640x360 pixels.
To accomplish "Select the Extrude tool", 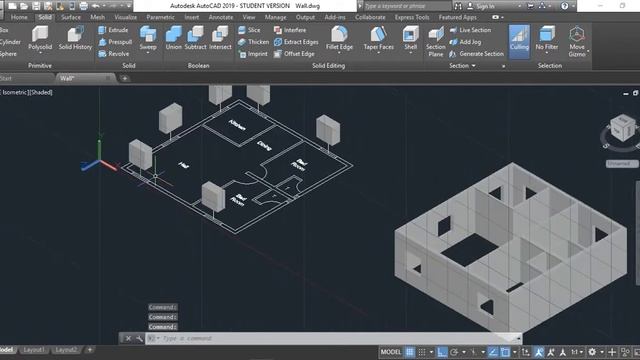I will (113, 30).
